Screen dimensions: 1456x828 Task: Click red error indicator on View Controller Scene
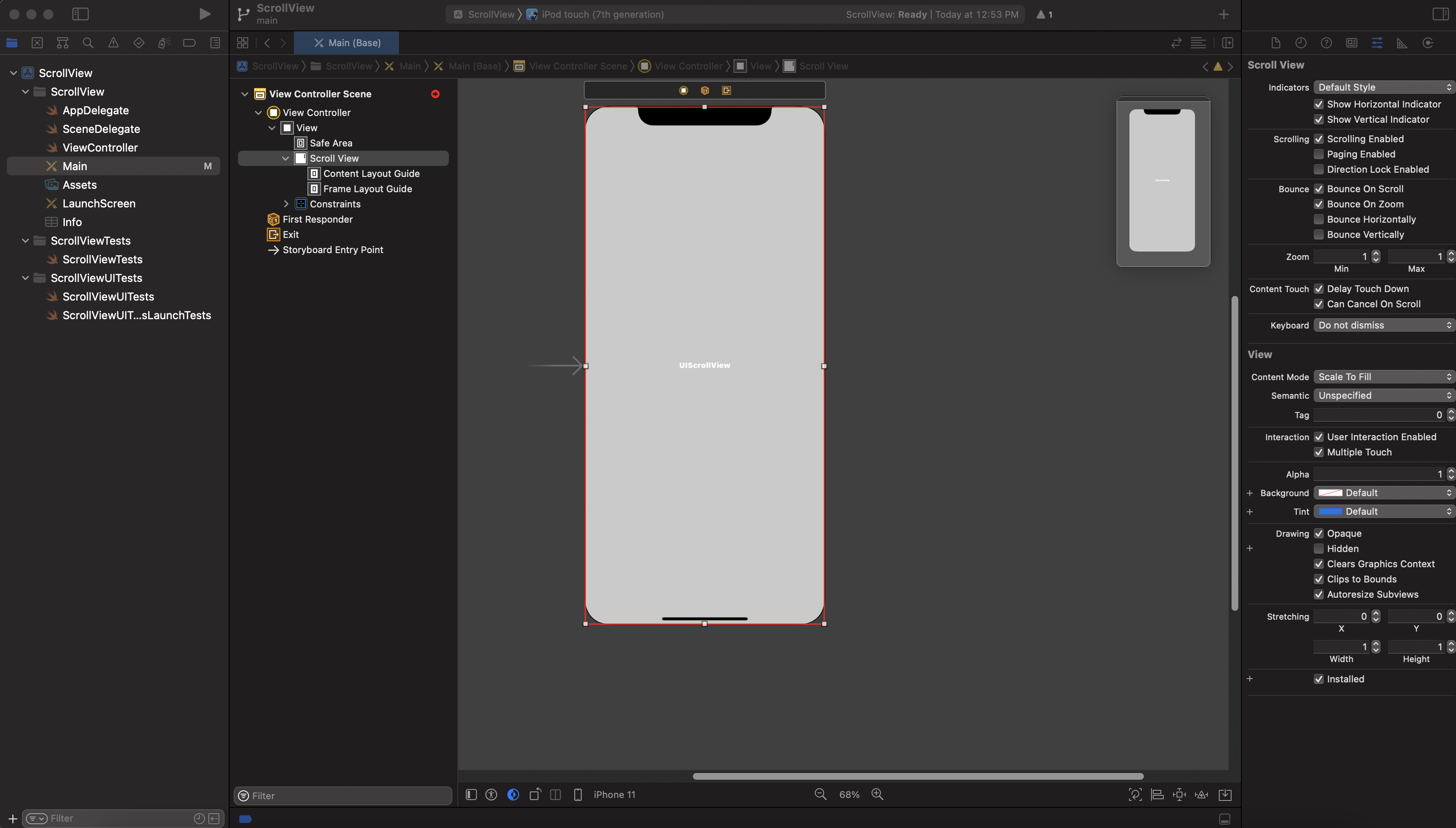tap(435, 94)
